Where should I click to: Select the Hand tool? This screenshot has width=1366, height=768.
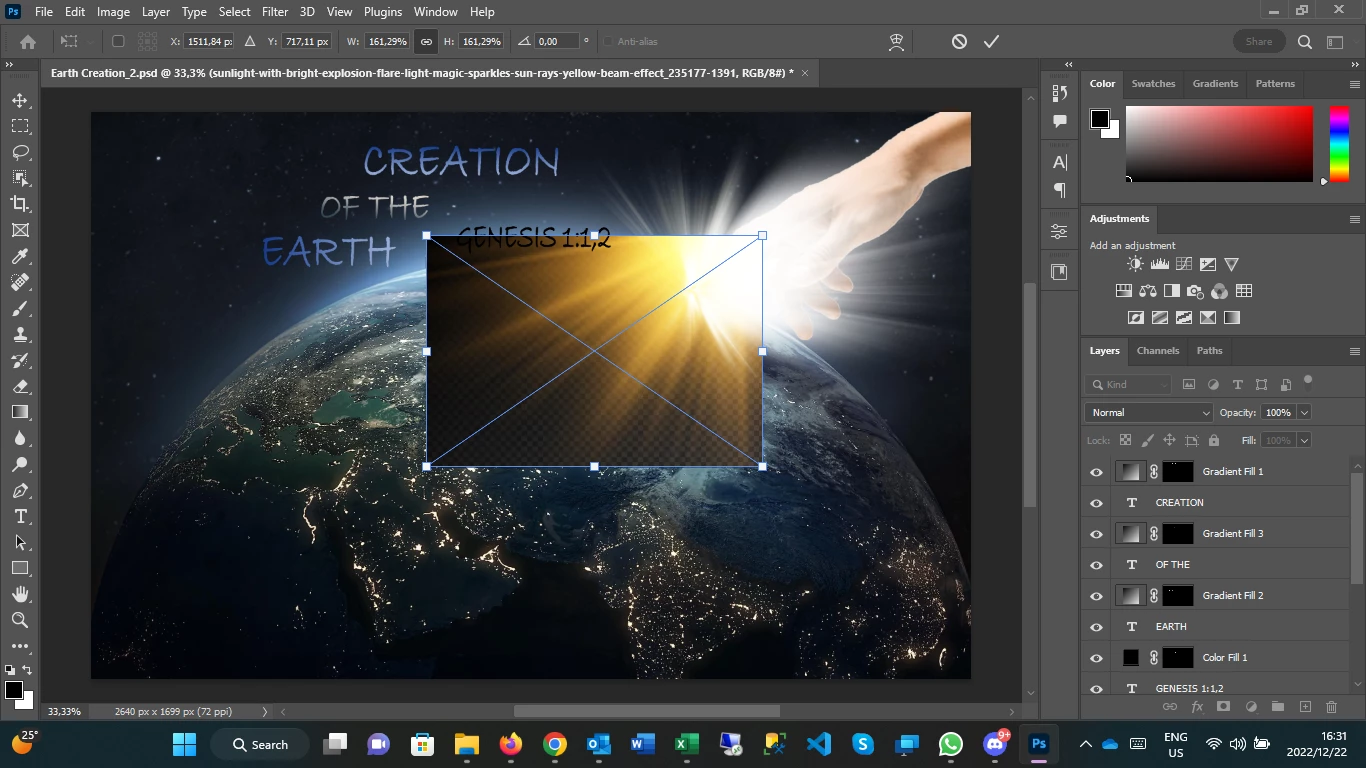tap(20, 594)
